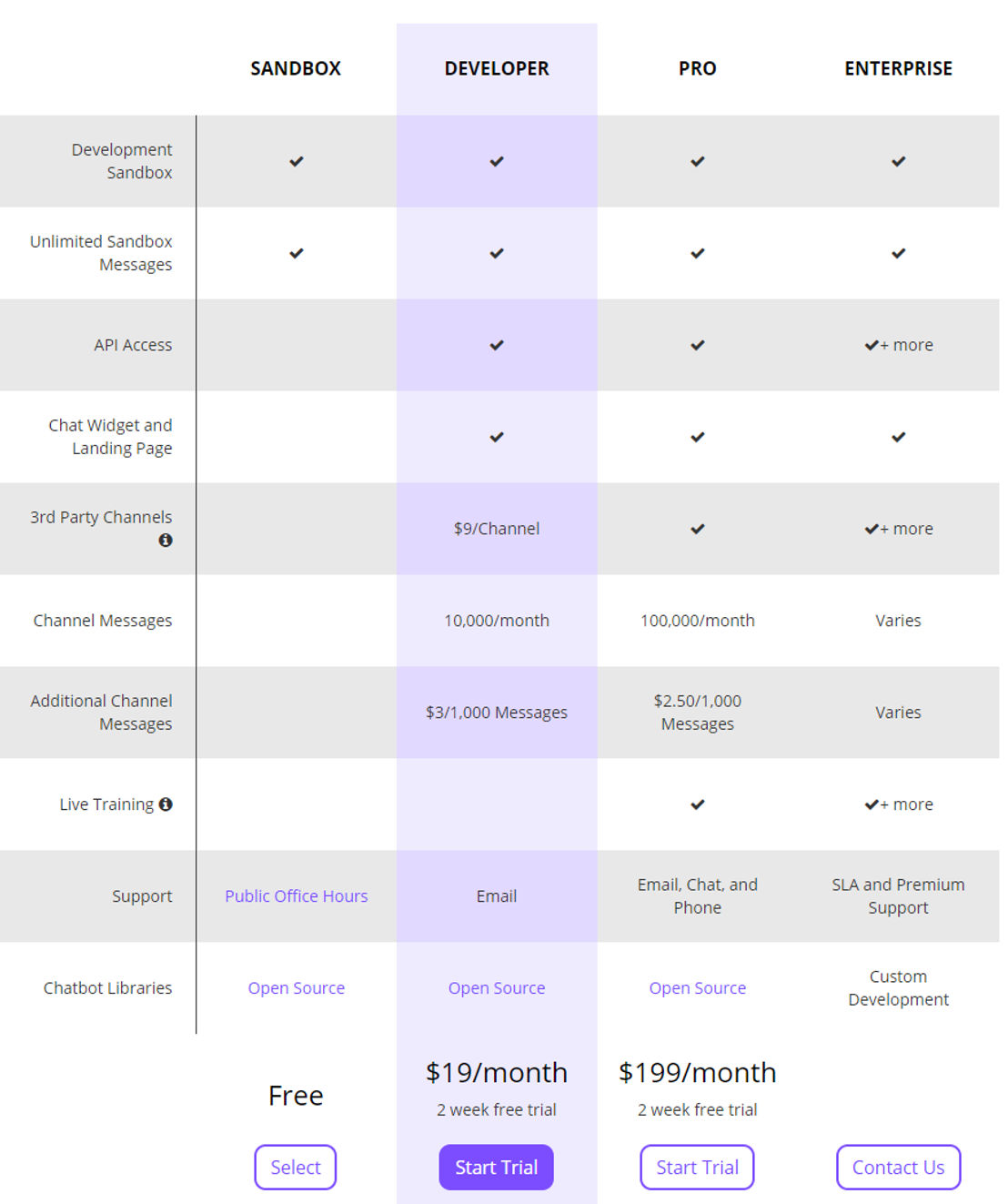Screen dimensions: 1008x1204
Task: Click the Start Trial button under $199/month
Action: pyautogui.click(x=698, y=1167)
